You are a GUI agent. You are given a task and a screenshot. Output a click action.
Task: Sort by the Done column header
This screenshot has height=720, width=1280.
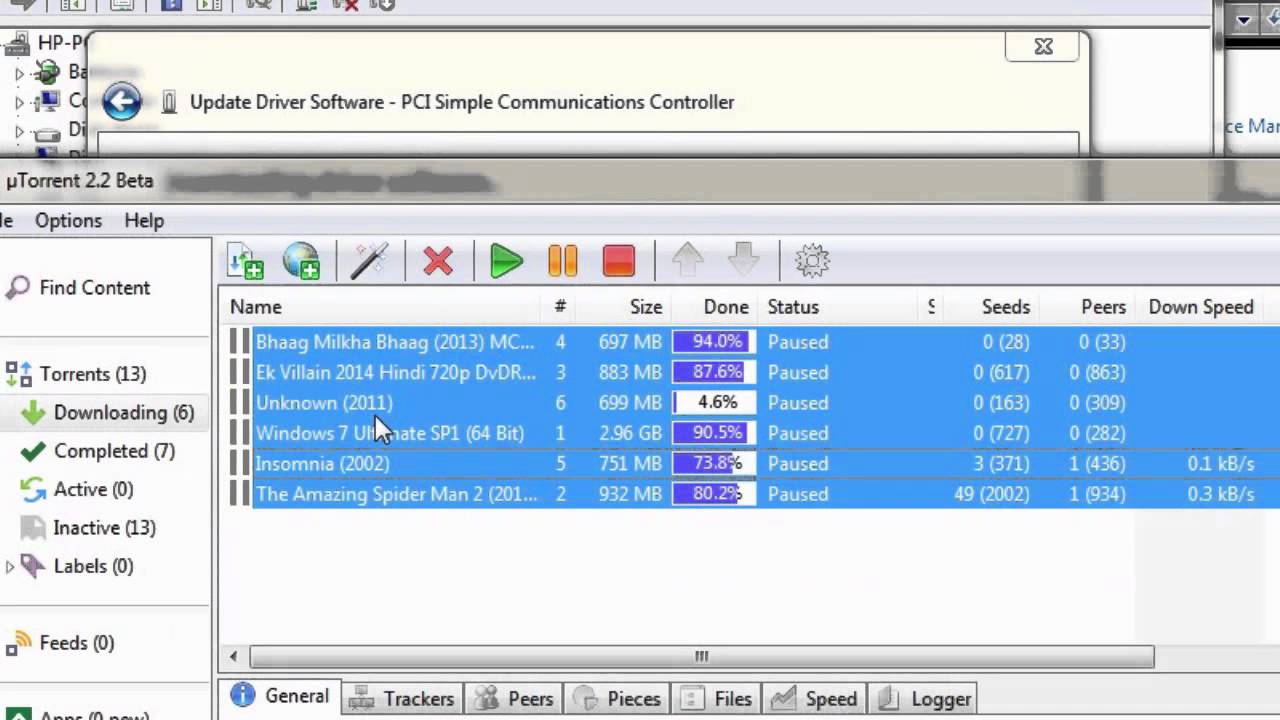pos(726,307)
